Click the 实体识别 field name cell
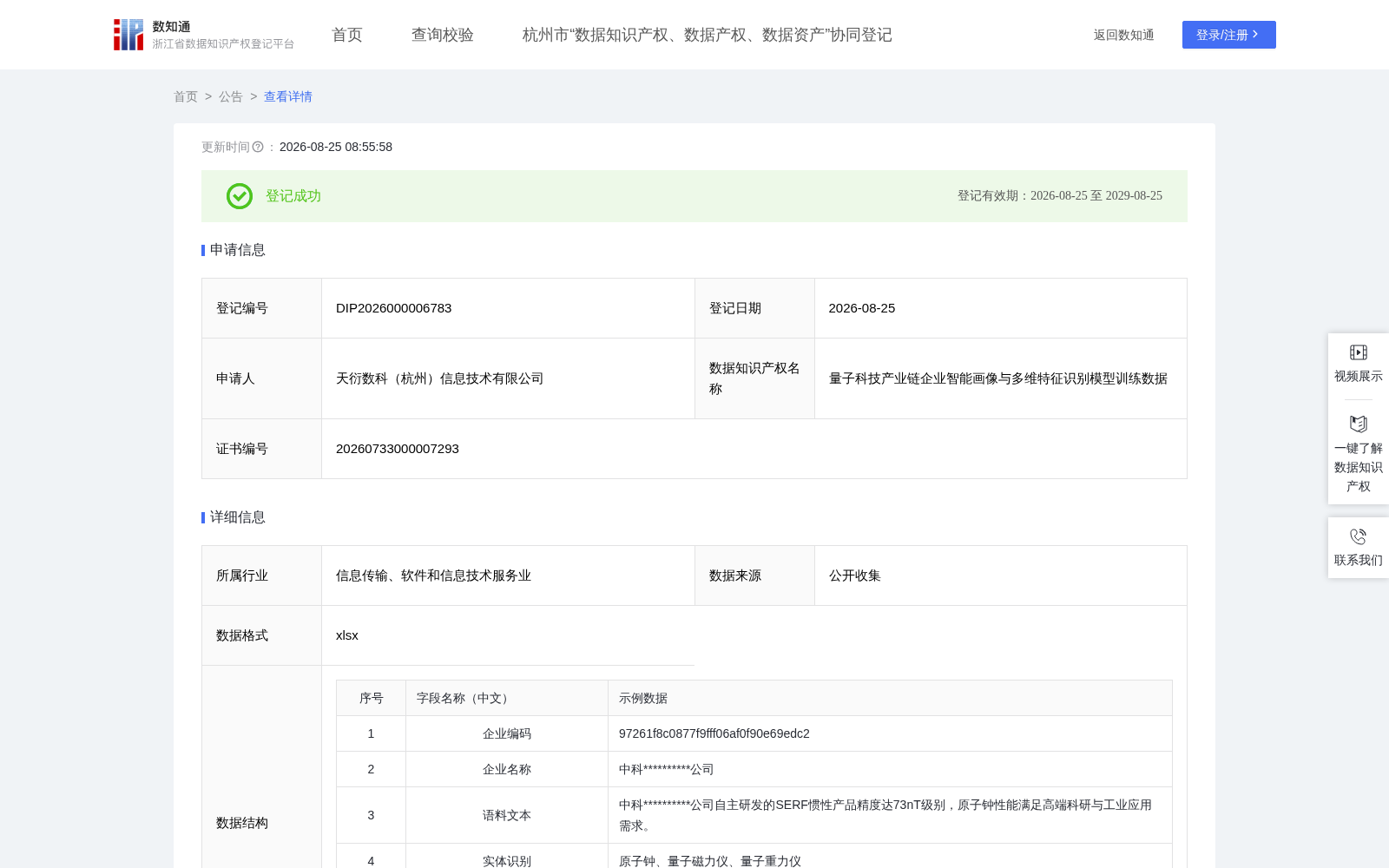The width and height of the screenshot is (1389, 868). pos(507,856)
